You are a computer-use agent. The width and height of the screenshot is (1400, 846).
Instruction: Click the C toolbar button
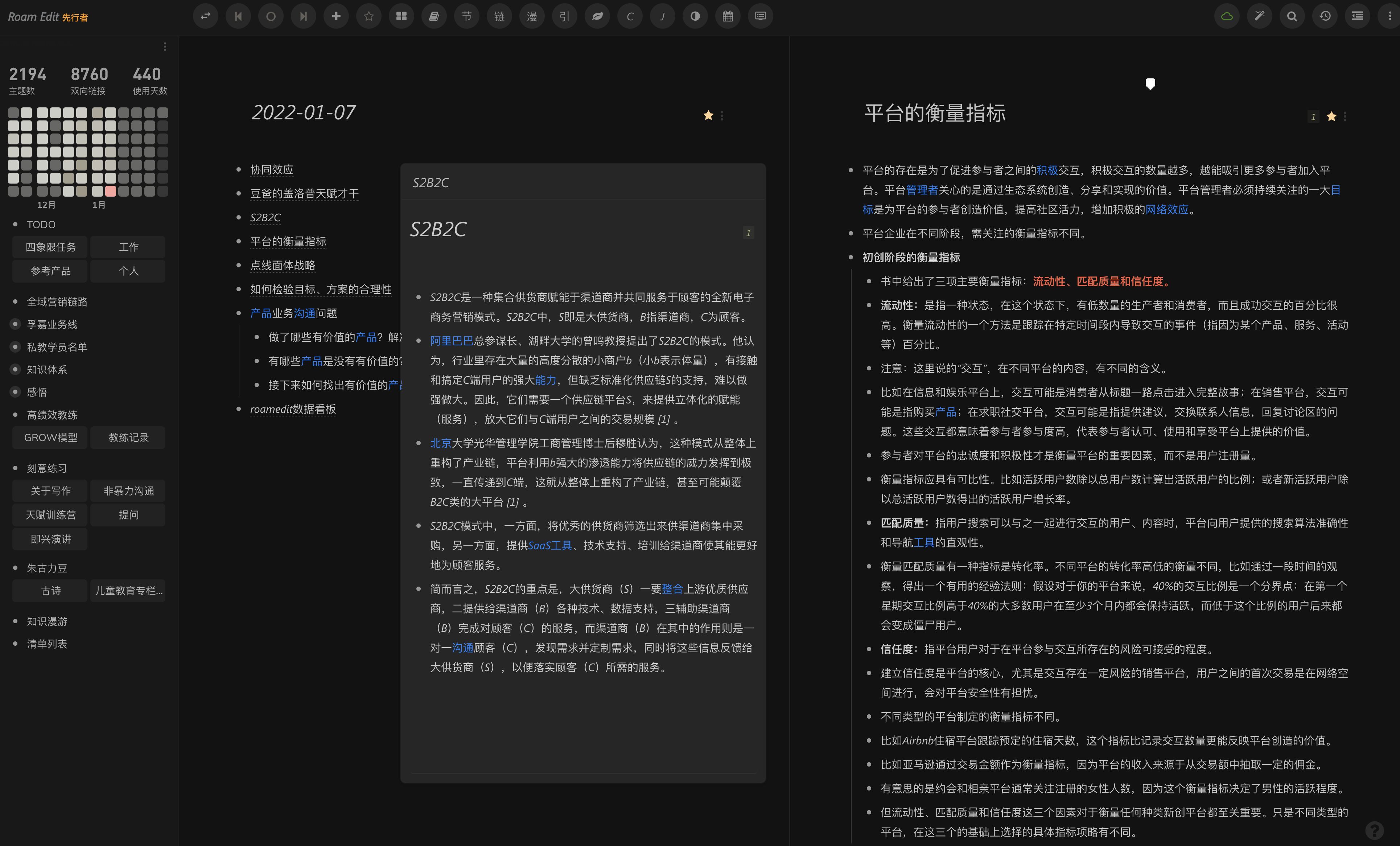(x=630, y=16)
